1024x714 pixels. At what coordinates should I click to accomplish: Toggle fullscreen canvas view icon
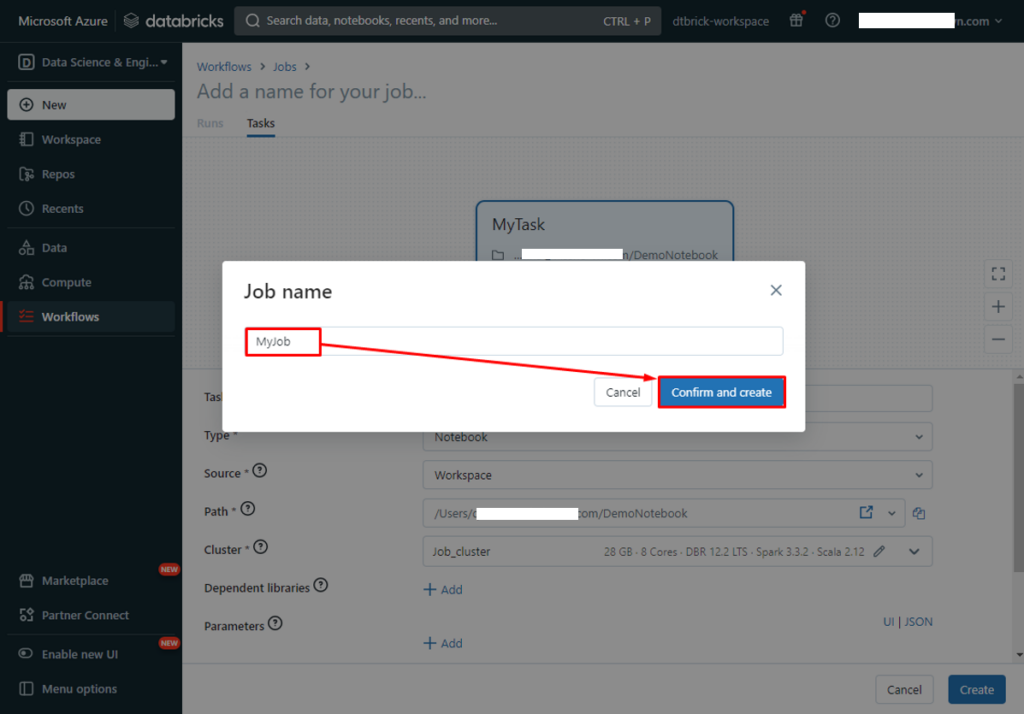pos(998,274)
